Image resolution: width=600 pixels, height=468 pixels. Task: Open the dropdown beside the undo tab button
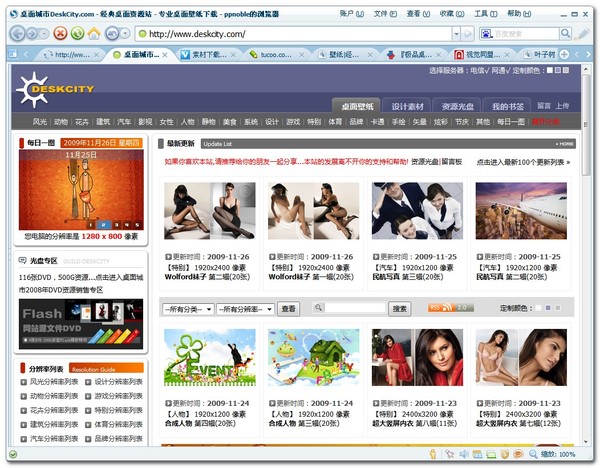point(126,34)
